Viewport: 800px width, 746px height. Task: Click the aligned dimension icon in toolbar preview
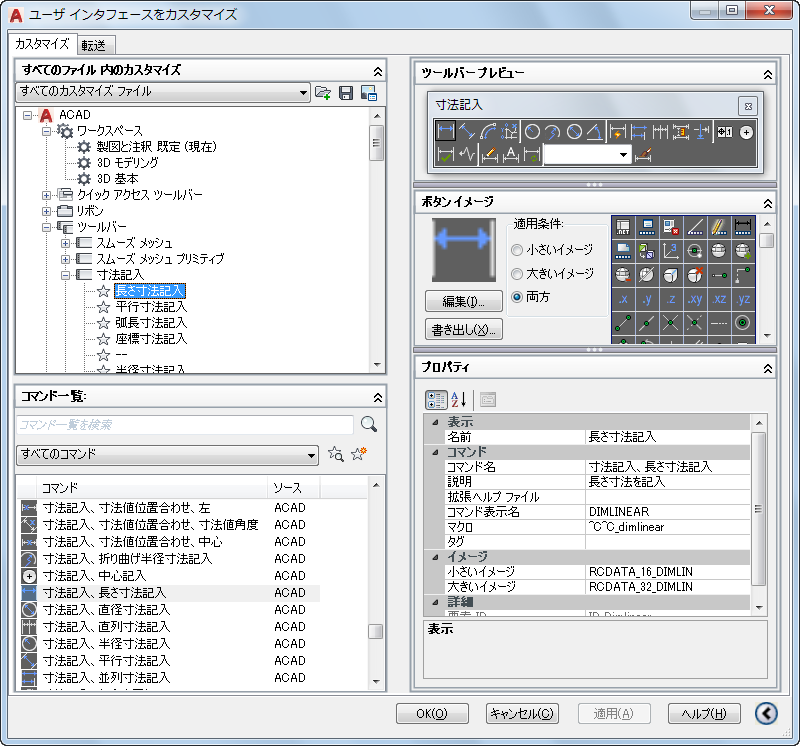467,132
